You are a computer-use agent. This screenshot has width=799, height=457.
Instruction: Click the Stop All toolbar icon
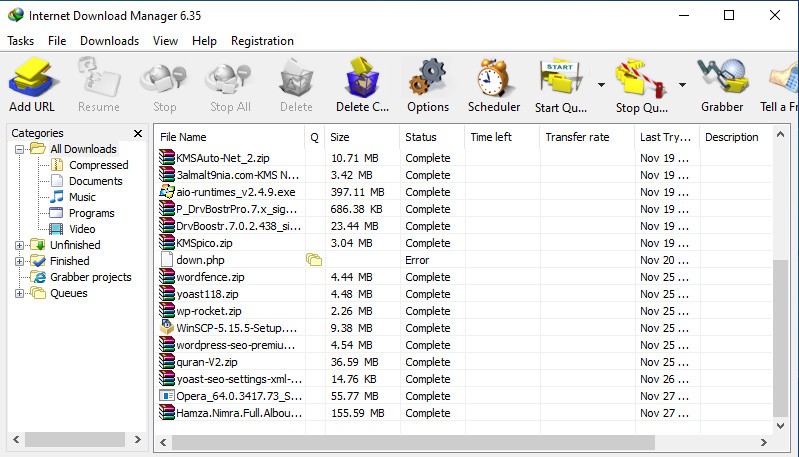point(229,79)
